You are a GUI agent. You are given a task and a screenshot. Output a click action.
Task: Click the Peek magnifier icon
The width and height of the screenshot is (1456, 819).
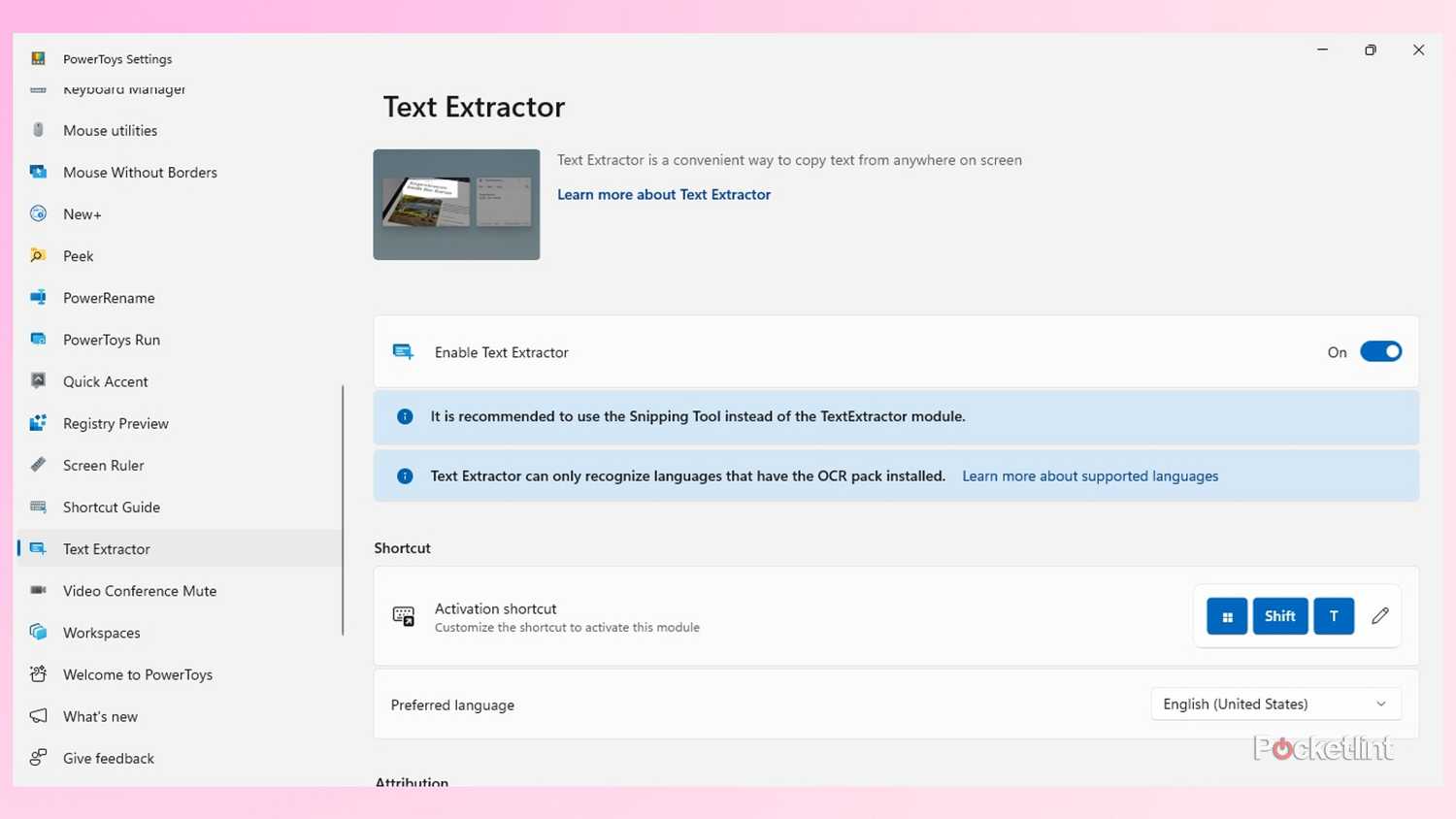(x=38, y=255)
